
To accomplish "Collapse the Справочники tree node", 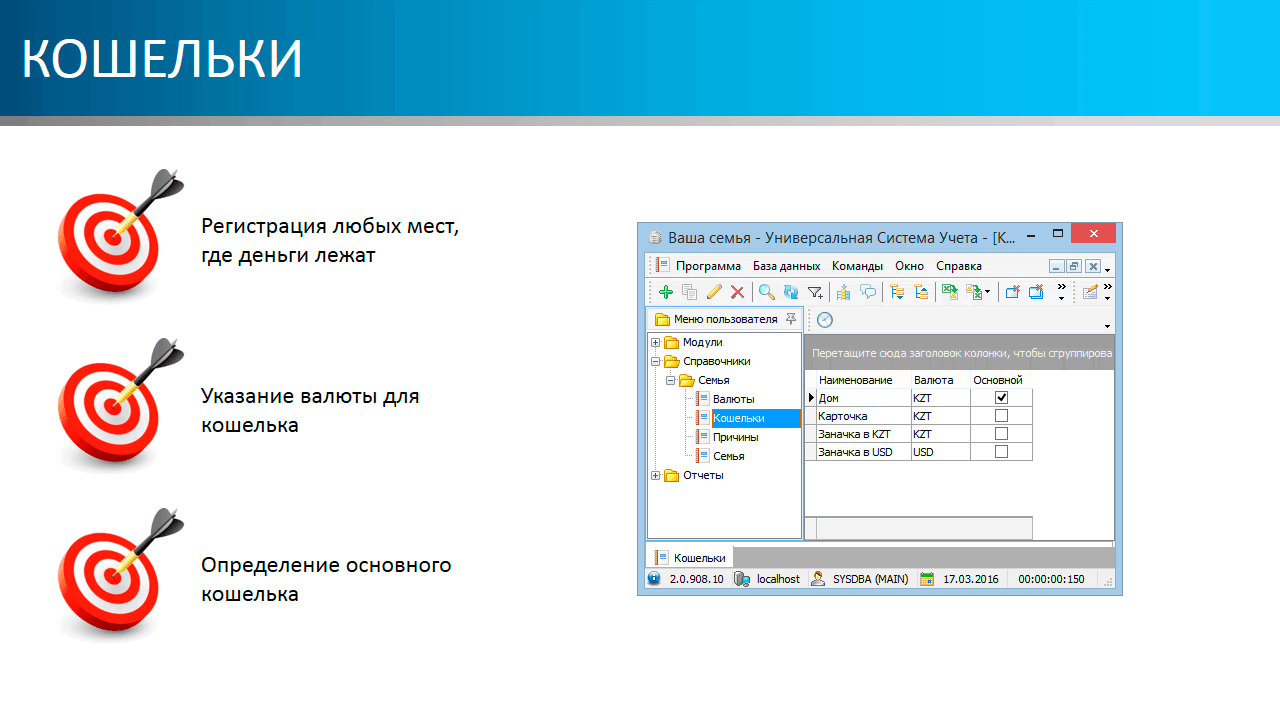I will pos(656,361).
